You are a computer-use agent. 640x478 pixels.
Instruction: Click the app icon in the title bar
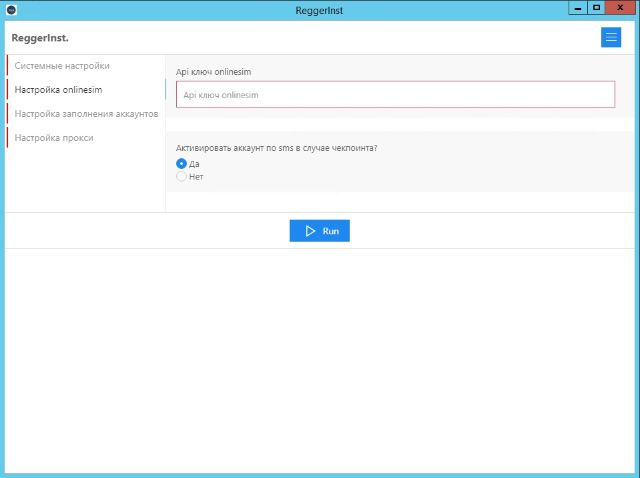[12, 8]
